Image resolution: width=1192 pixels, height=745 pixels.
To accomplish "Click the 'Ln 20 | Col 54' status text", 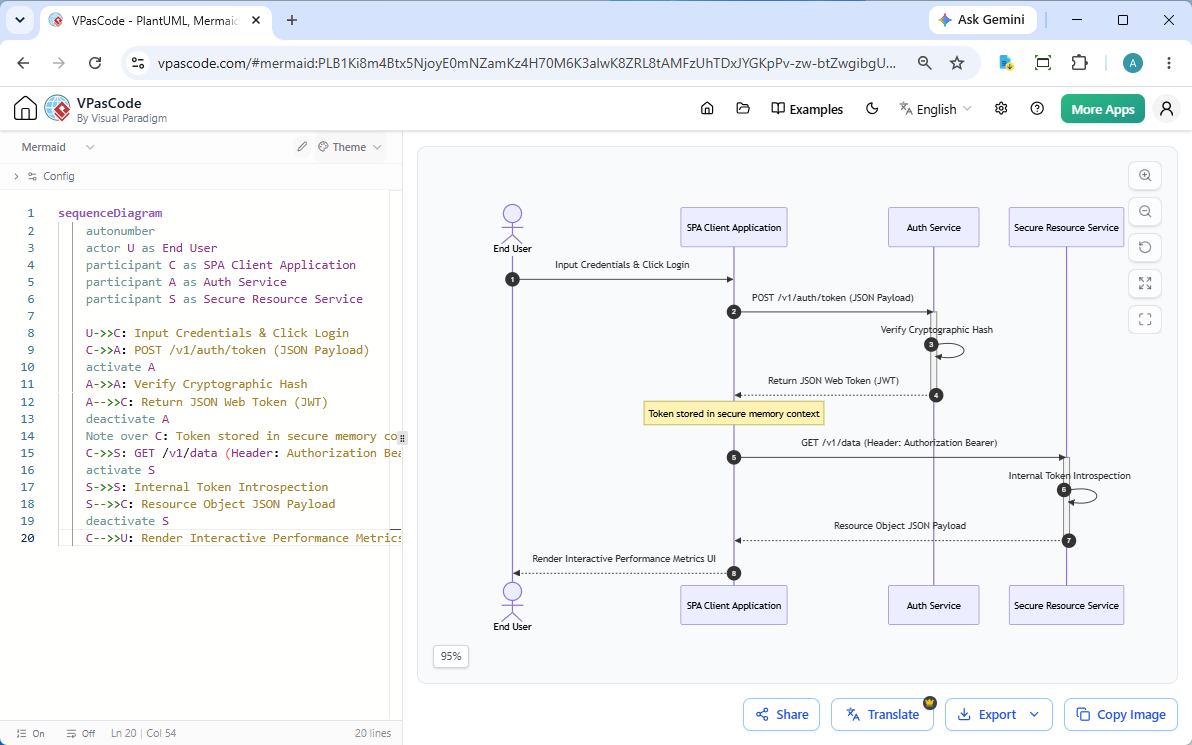I will pyautogui.click(x=144, y=734).
